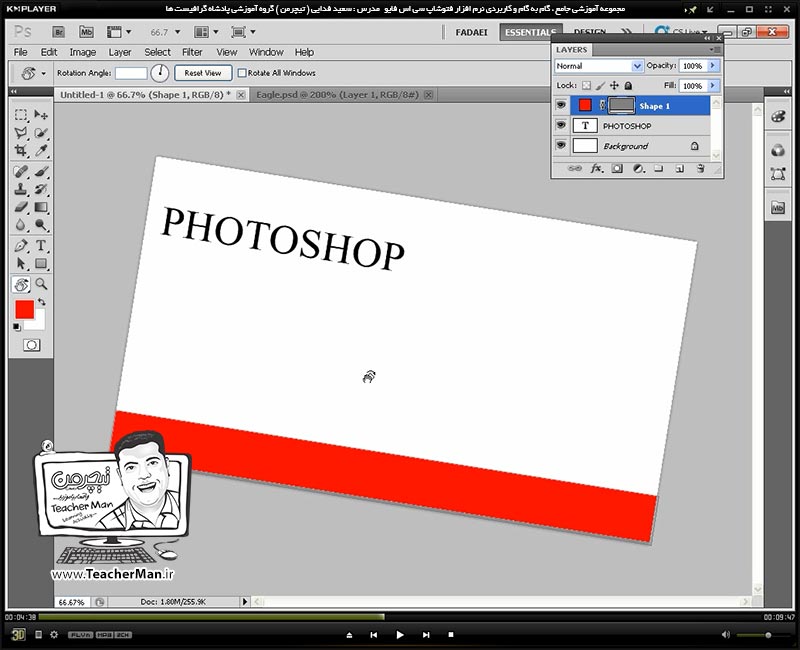Image resolution: width=800 pixels, height=650 pixels.
Task: Select the Rotate View tool in toolbox
Action: click(21, 284)
